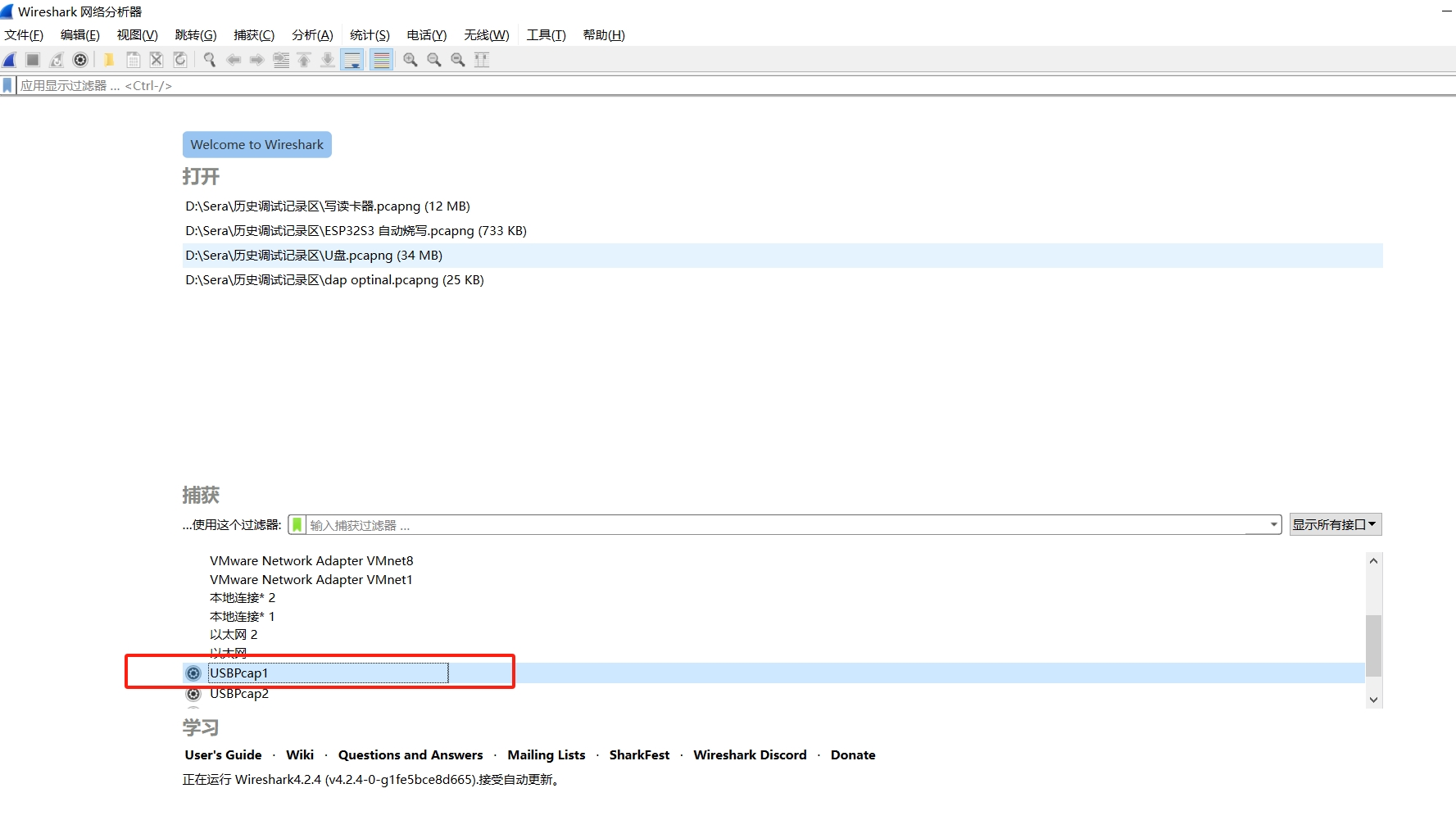Click the capture filter green bookmark icon
Viewport: 1456px width, 820px height.
pyautogui.click(x=297, y=524)
